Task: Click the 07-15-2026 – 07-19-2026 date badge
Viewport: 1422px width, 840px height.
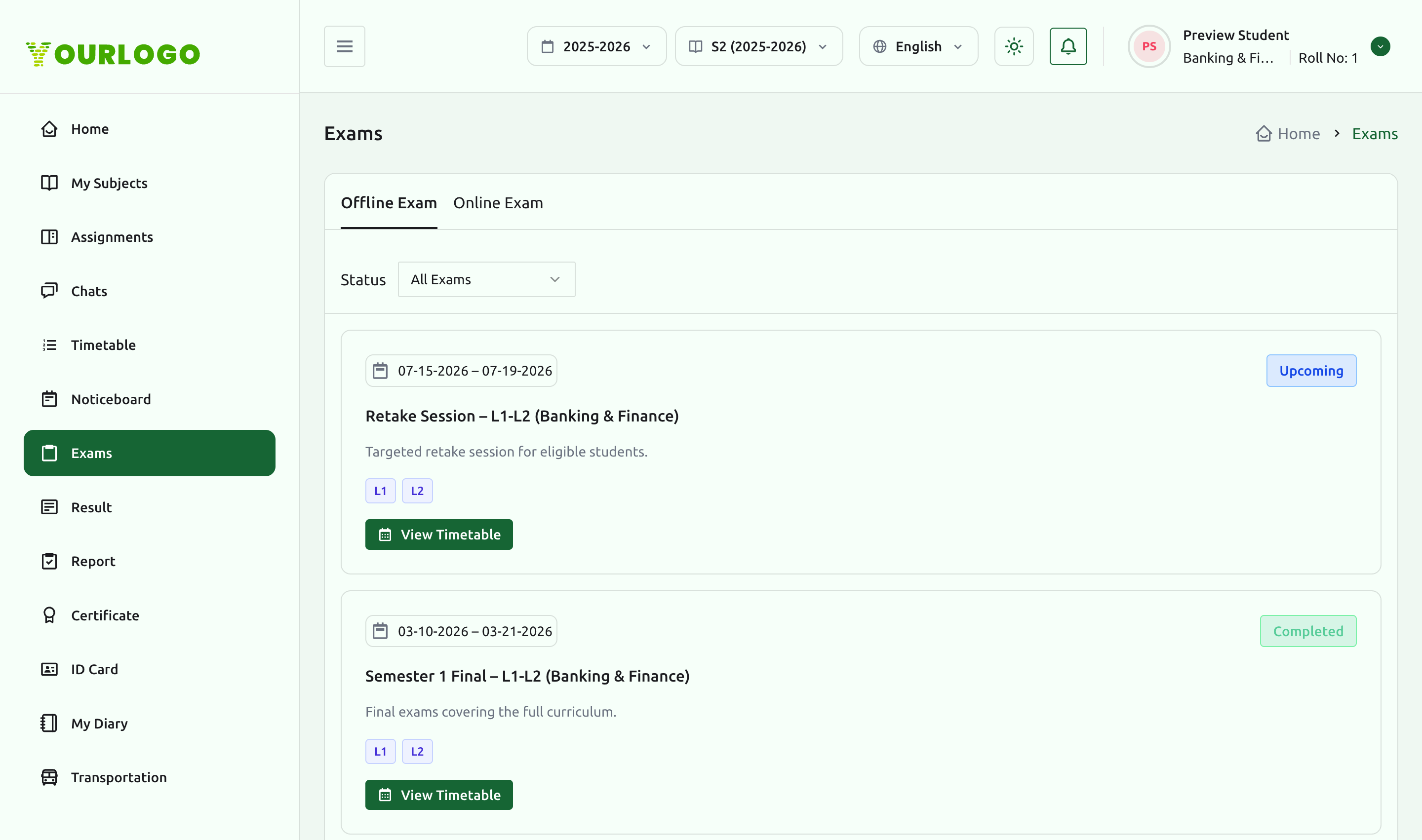Action: click(x=461, y=371)
